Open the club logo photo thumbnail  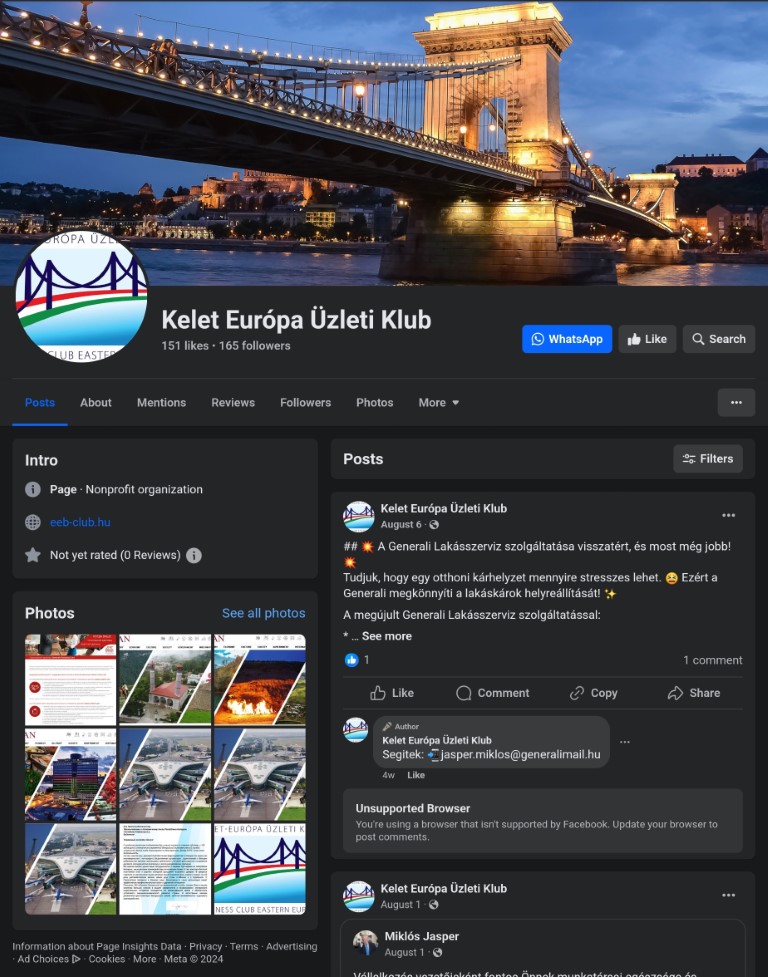pyautogui.click(x=260, y=869)
